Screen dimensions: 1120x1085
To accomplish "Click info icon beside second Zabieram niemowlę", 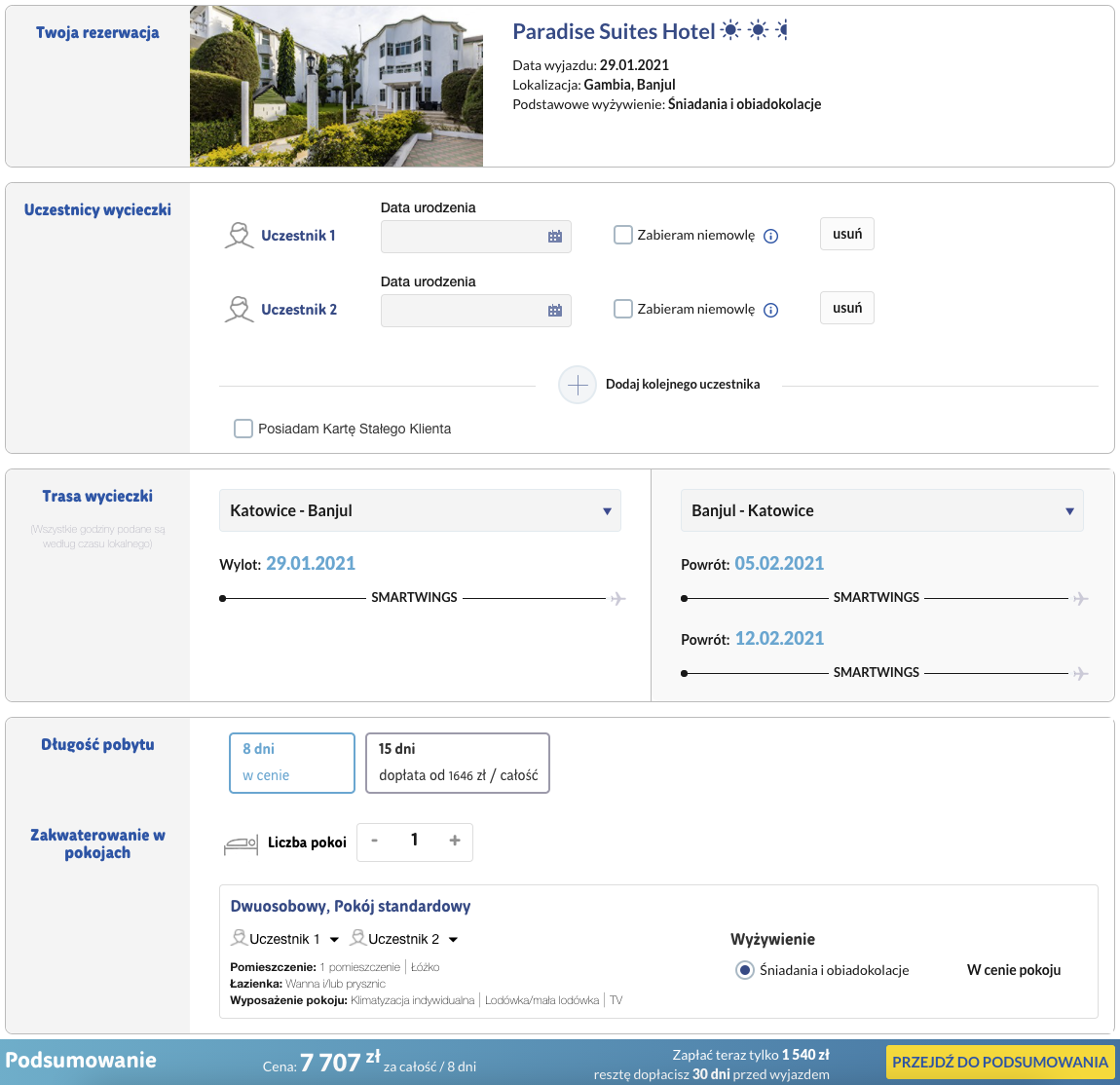I will 770,310.
